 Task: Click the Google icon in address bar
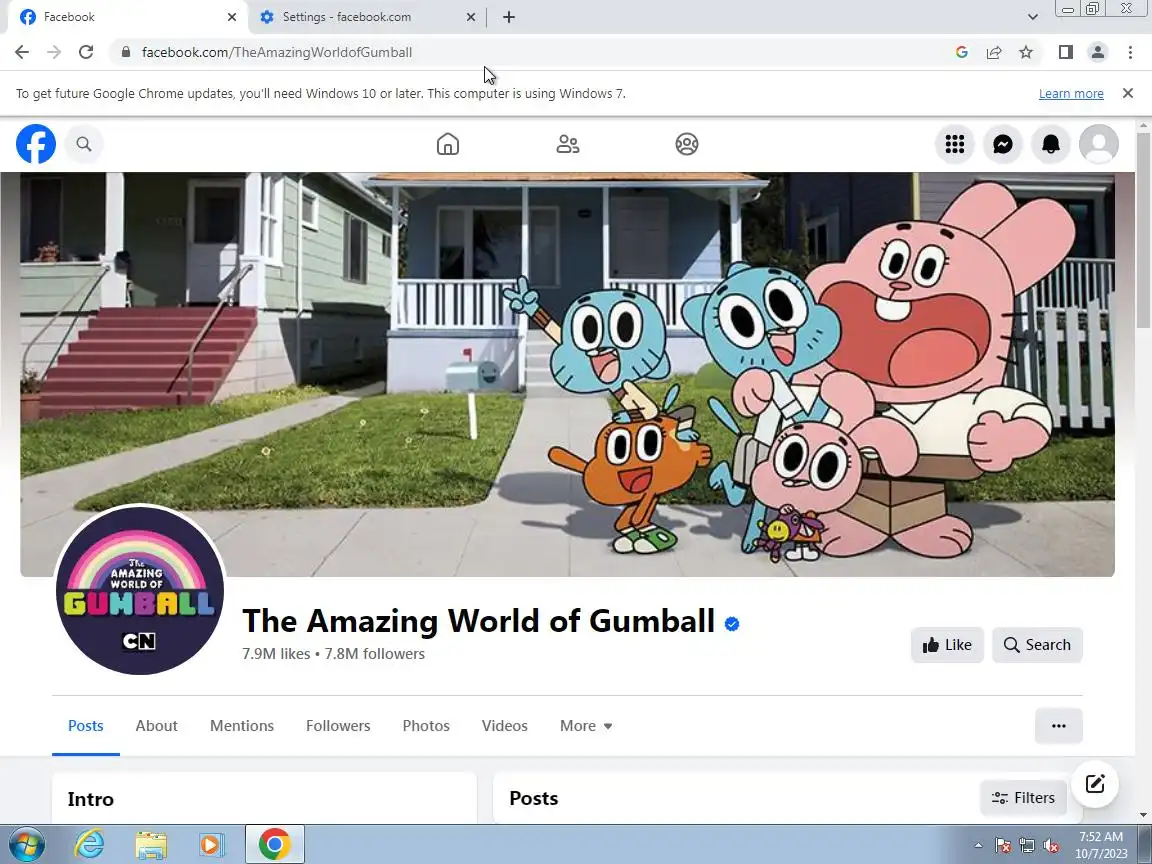962,52
